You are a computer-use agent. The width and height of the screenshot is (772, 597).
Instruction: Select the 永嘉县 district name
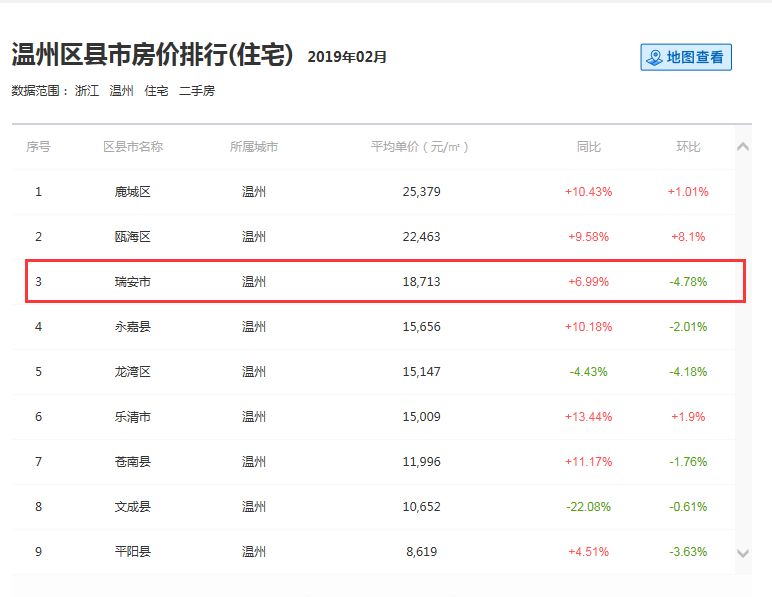[132, 326]
